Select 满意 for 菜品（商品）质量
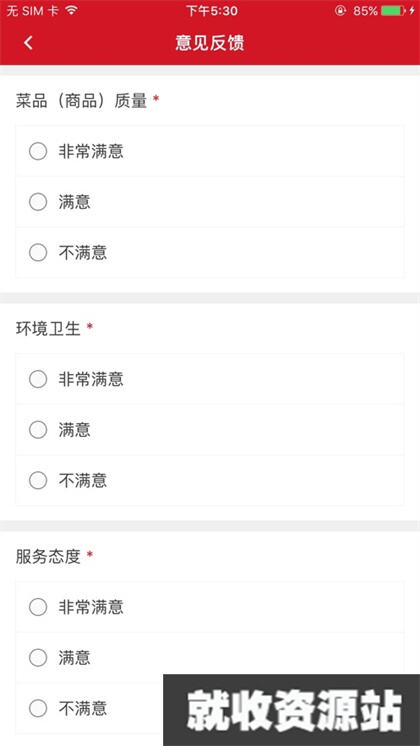 (210, 202)
